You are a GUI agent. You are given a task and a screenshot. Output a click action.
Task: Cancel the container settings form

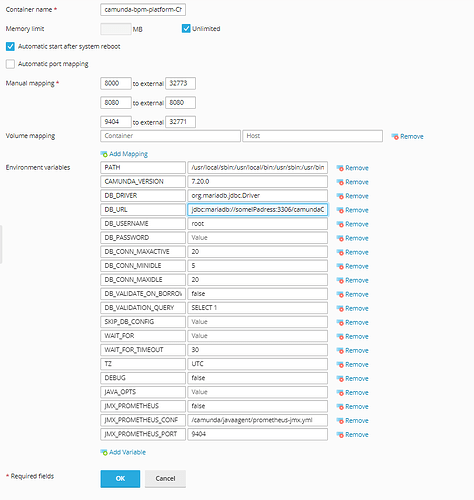(165, 479)
